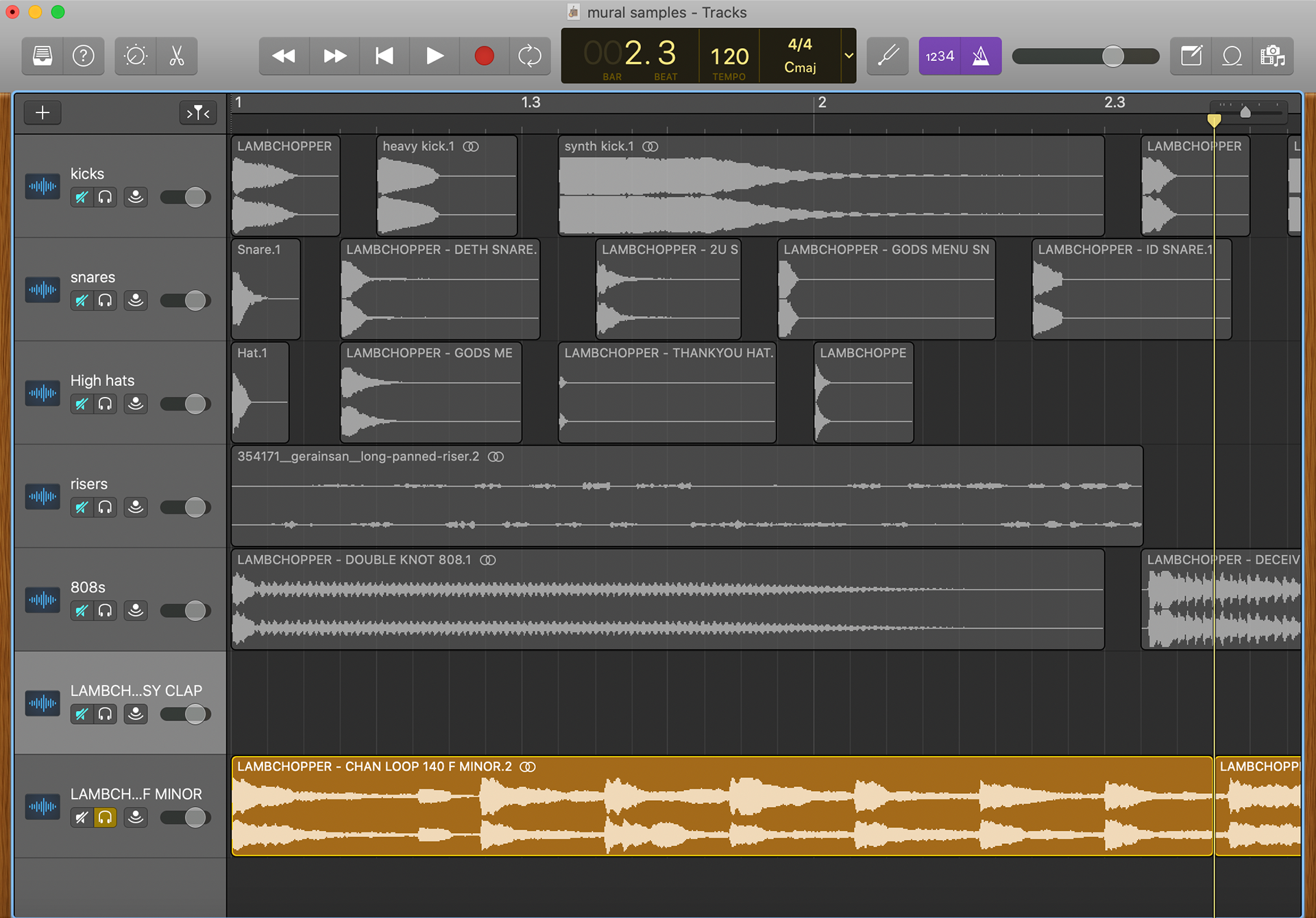1316x918 pixels.
Task: Mute the LAMBCH...F MINOR track
Action: point(82,818)
